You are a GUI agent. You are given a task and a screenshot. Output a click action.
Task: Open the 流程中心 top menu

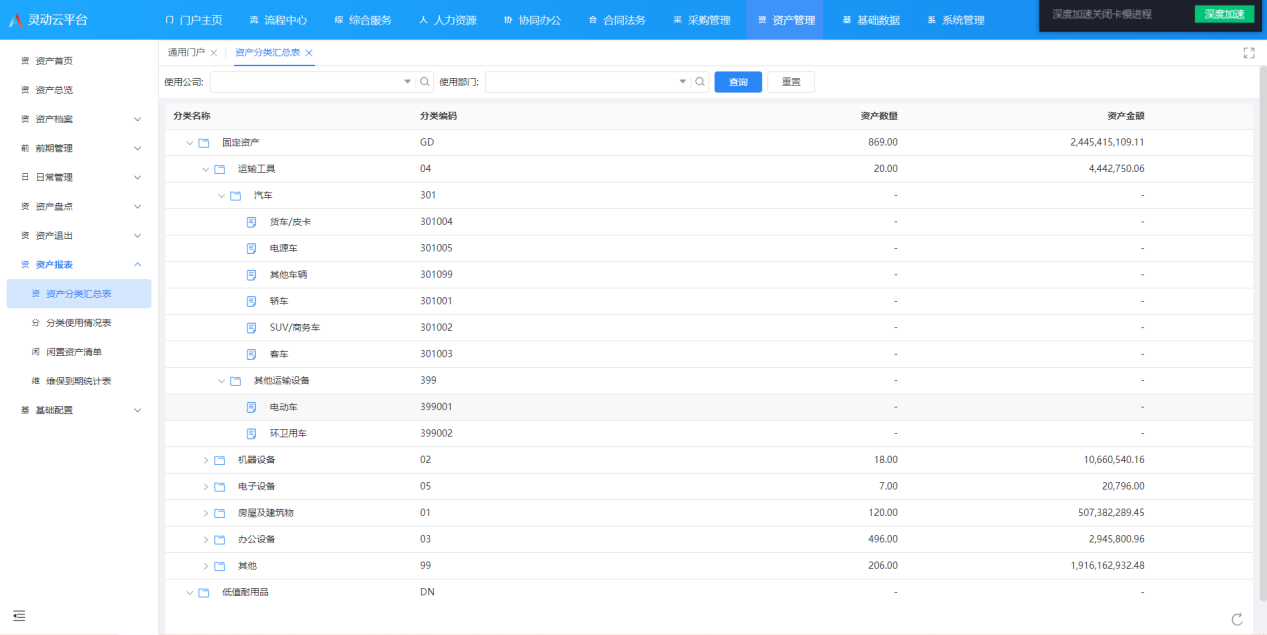(278, 20)
